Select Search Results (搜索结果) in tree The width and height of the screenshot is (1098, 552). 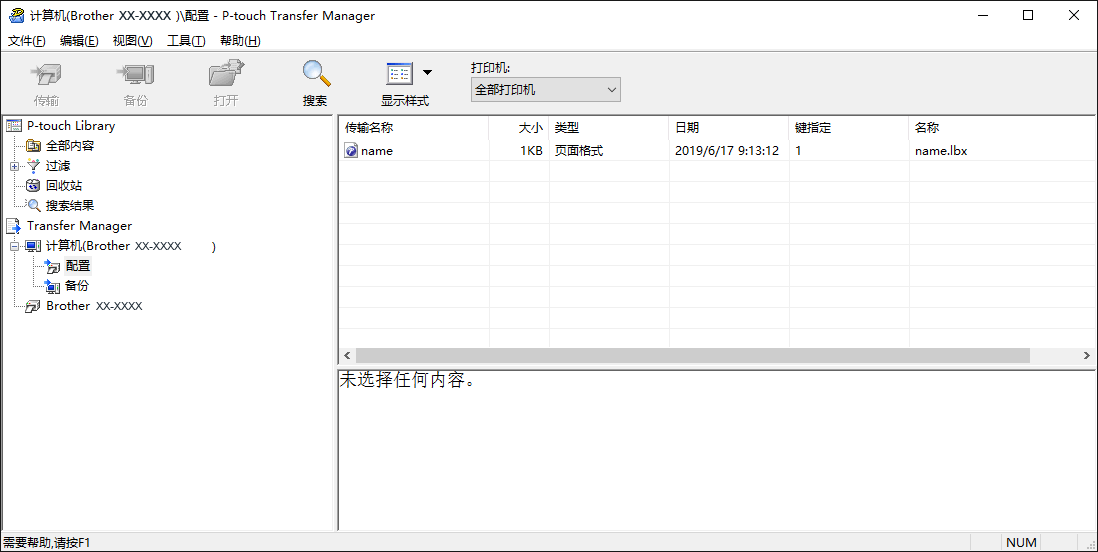(x=70, y=206)
